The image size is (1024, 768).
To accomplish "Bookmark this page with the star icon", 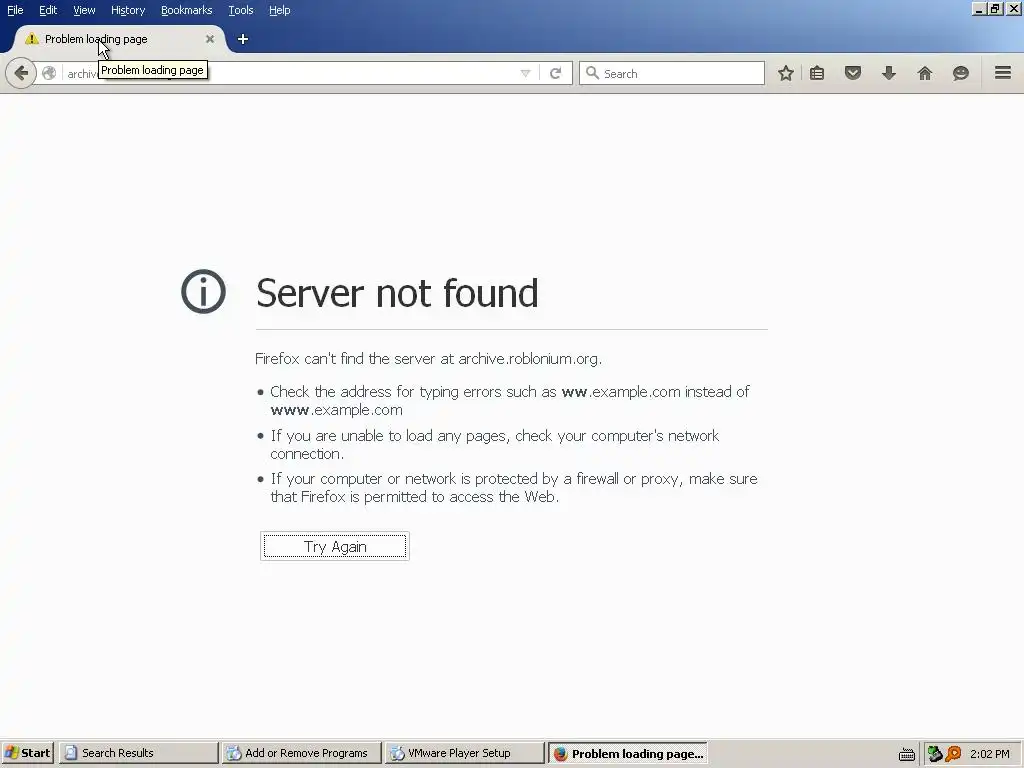I will 786,73.
